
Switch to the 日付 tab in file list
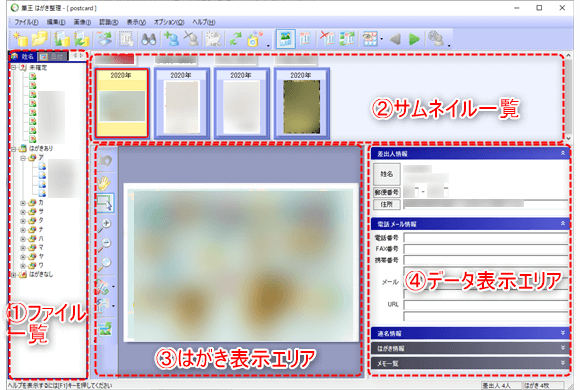pos(53,56)
